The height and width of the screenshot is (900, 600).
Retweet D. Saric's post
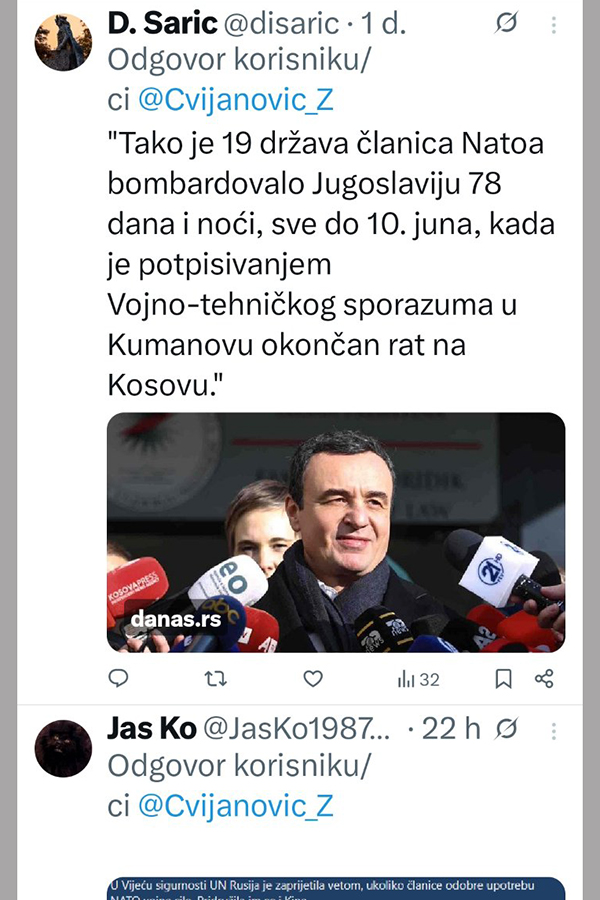[216, 679]
